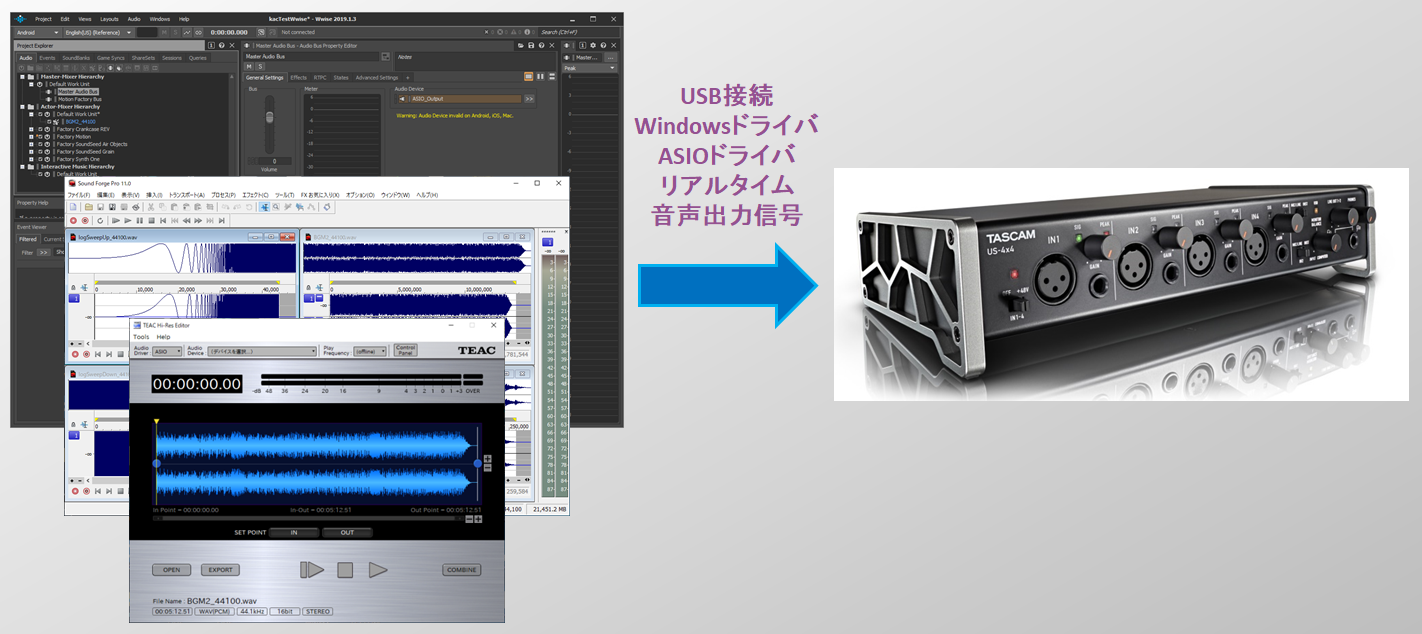Click Play triangle button in TEAC editor
The width and height of the screenshot is (1422, 634).
pyautogui.click(x=378, y=570)
